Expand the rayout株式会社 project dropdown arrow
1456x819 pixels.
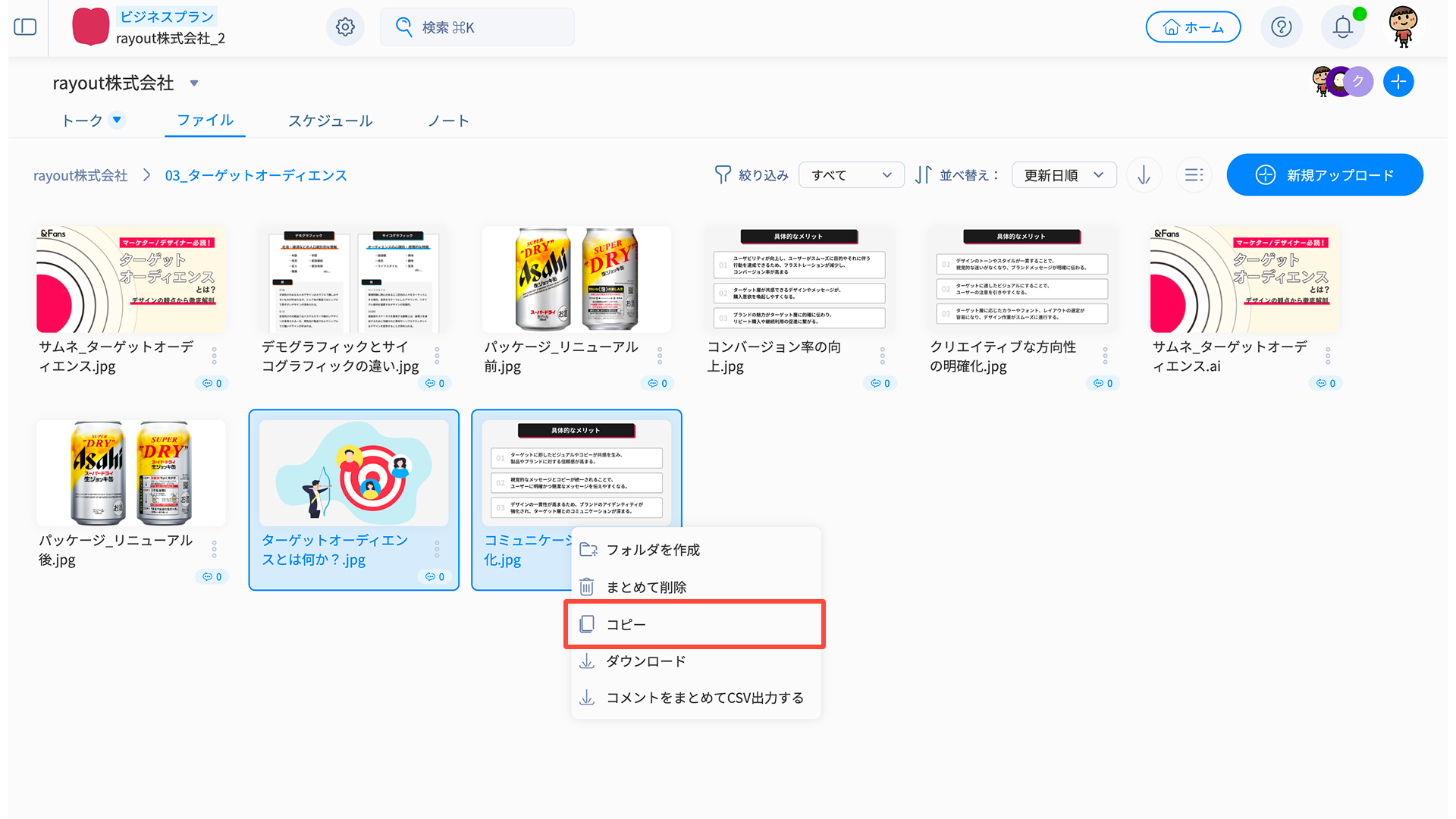pyautogui.click(x=194, y=83)
